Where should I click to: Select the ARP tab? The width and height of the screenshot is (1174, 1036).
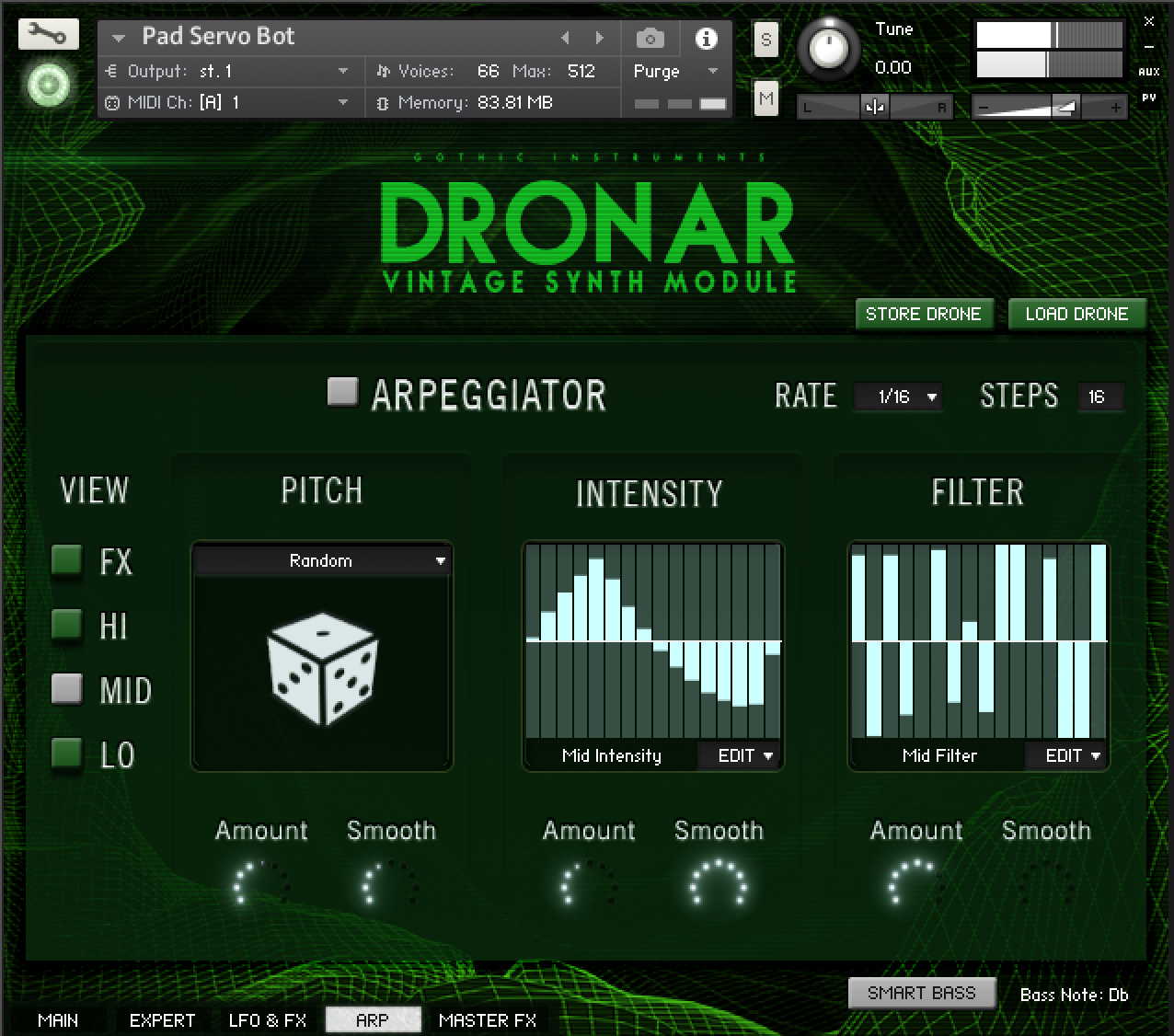pyautogui.click(x=373, y=1019)
